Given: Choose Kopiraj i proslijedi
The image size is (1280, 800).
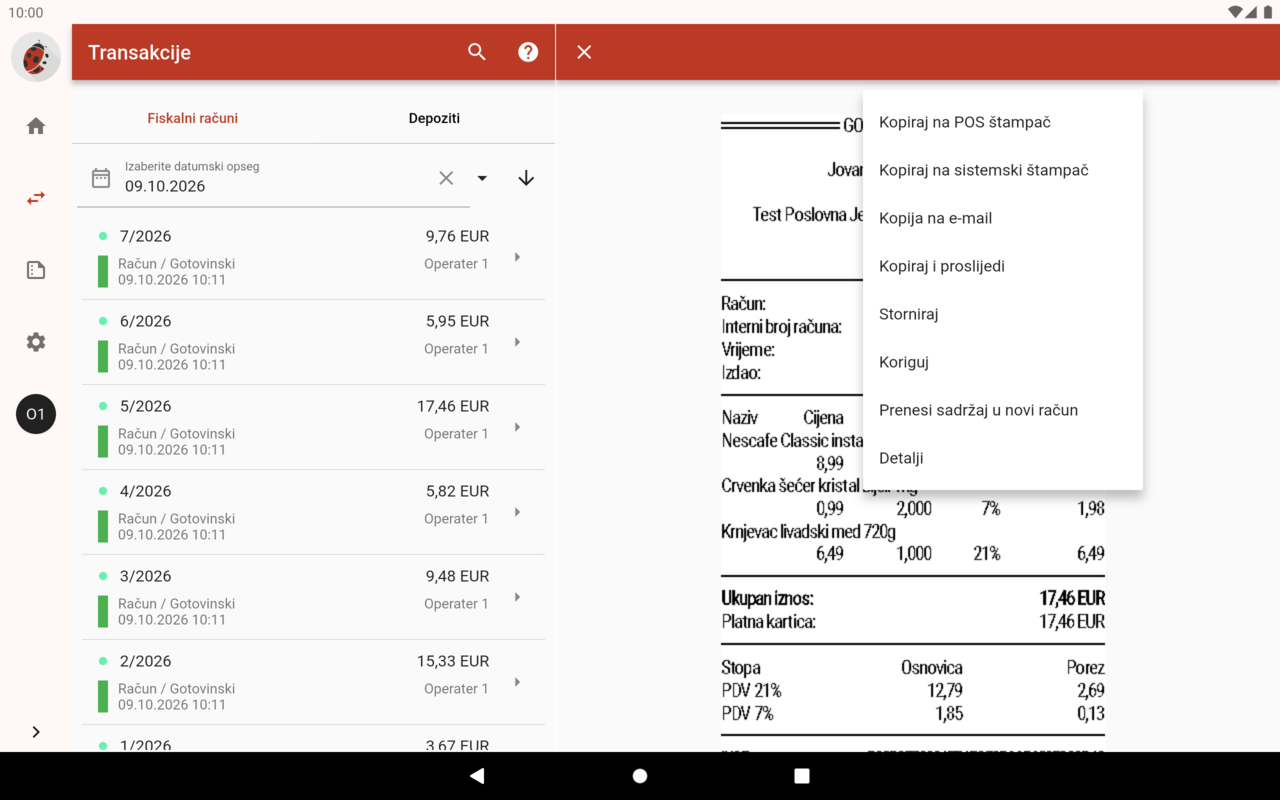Looking at the screenshot, I should coord(1003,266).
